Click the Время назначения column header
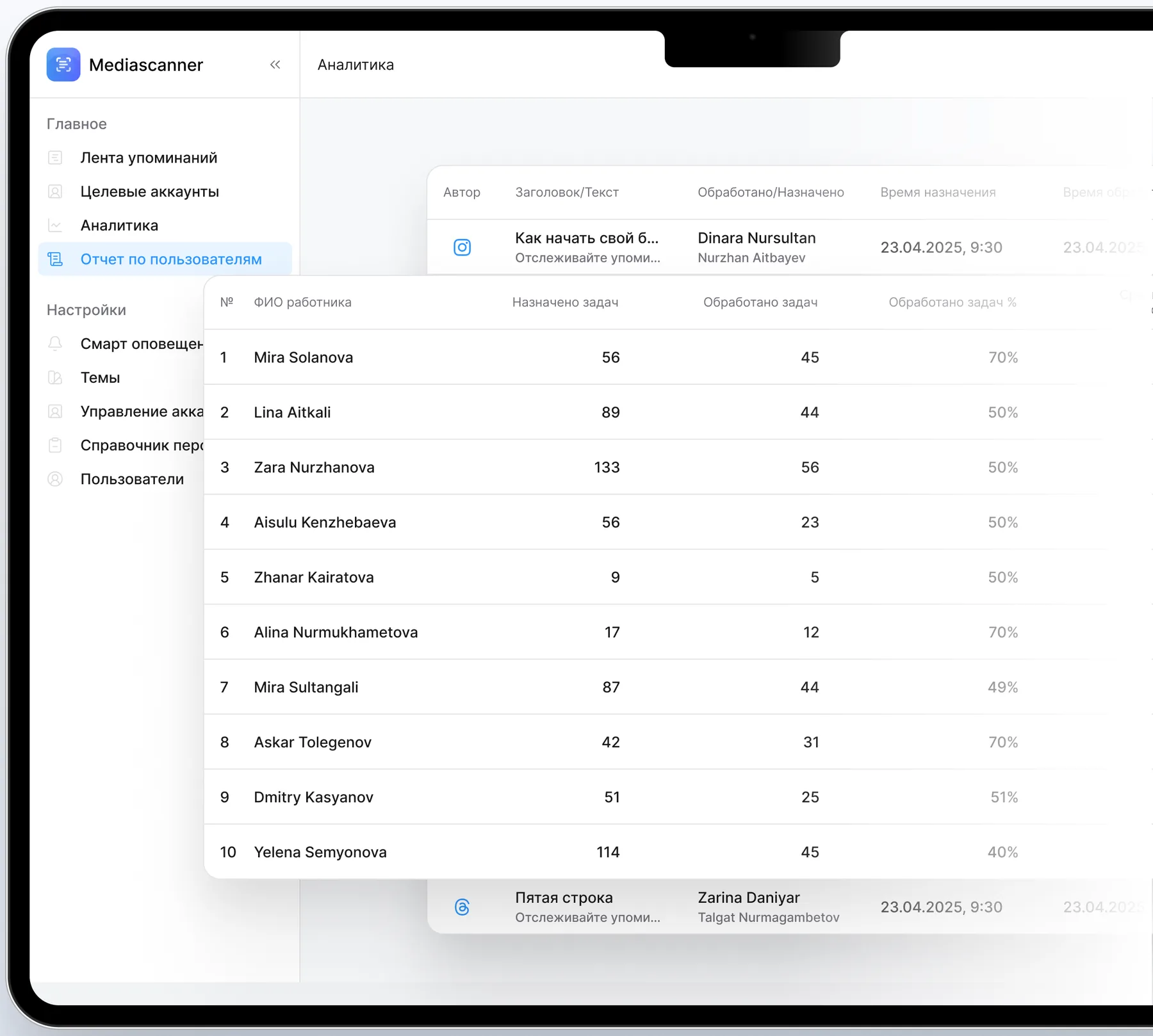The image size is (1153, 1036). [938, 192]
